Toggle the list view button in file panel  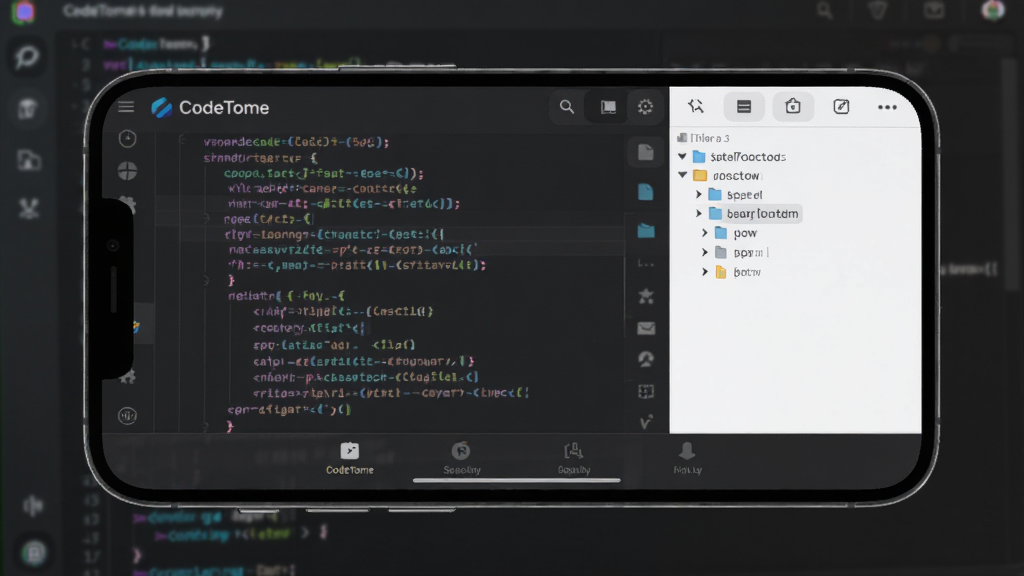(x=744, y=106)
